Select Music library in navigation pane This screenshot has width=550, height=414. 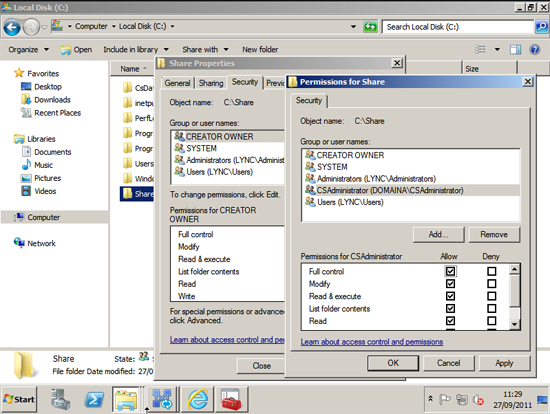[x=43, y=165]
